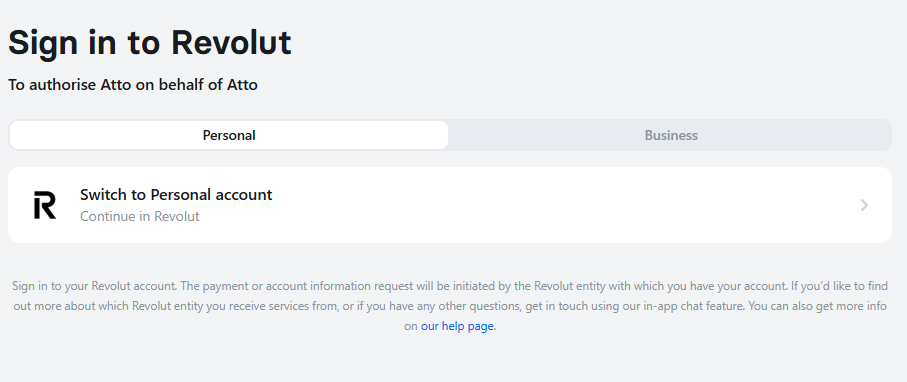Viewport: 907px width, 382px height.
Task: Click the "Switch to Personal account" title
Action: [x=176, y=194]
